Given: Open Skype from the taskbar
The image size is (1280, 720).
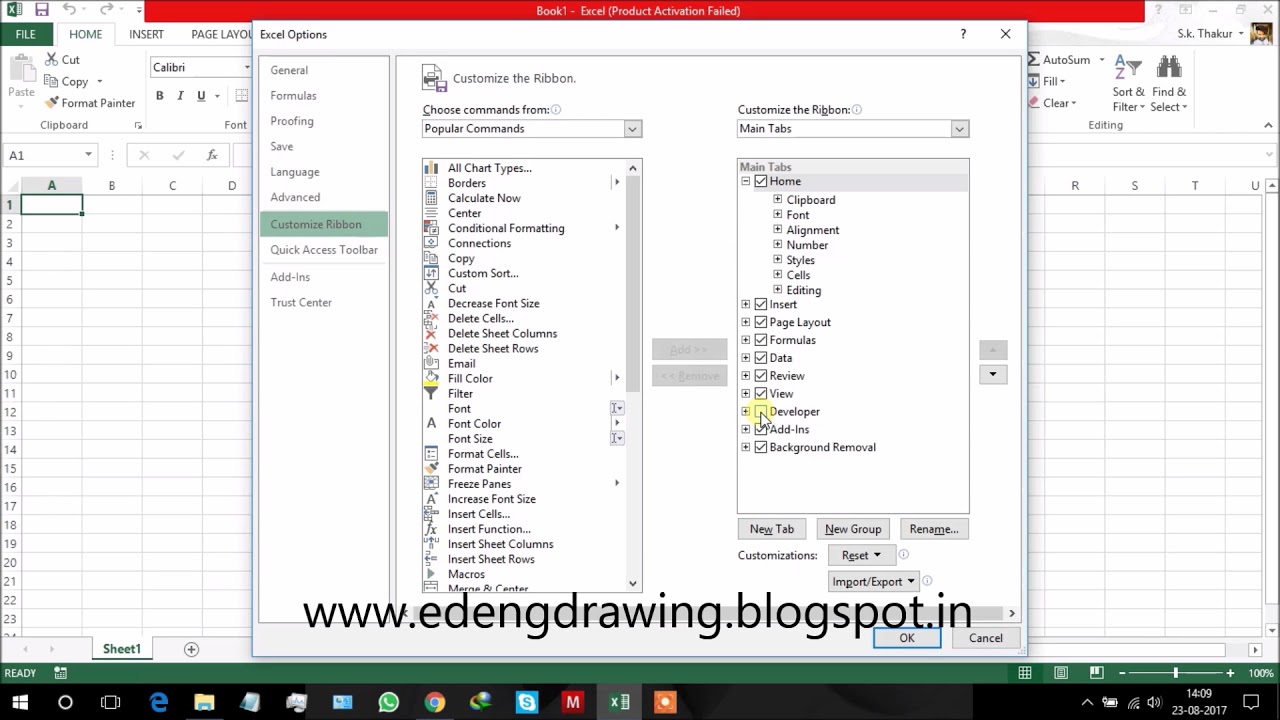Looking at the screenshot, I should pos(526,702).
